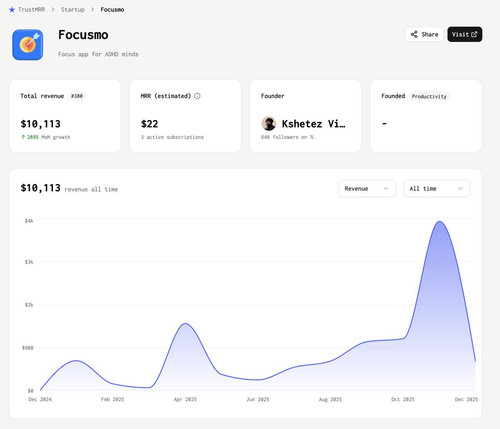Viewport: 500px width, 429px height.
Task: Click the 209% MoM growth text
Action: (x=46, y=137)
